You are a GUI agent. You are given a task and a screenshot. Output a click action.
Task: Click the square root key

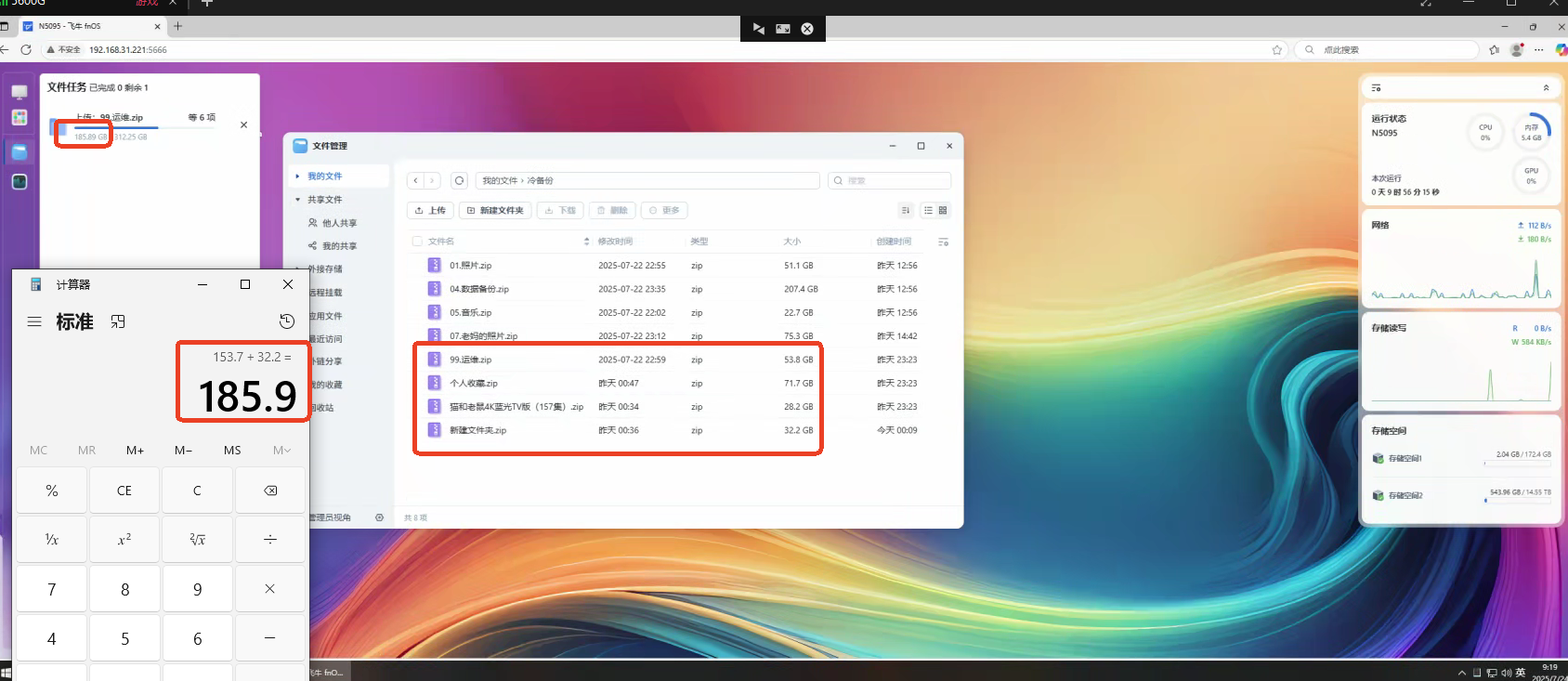click(x=197, y=540)
